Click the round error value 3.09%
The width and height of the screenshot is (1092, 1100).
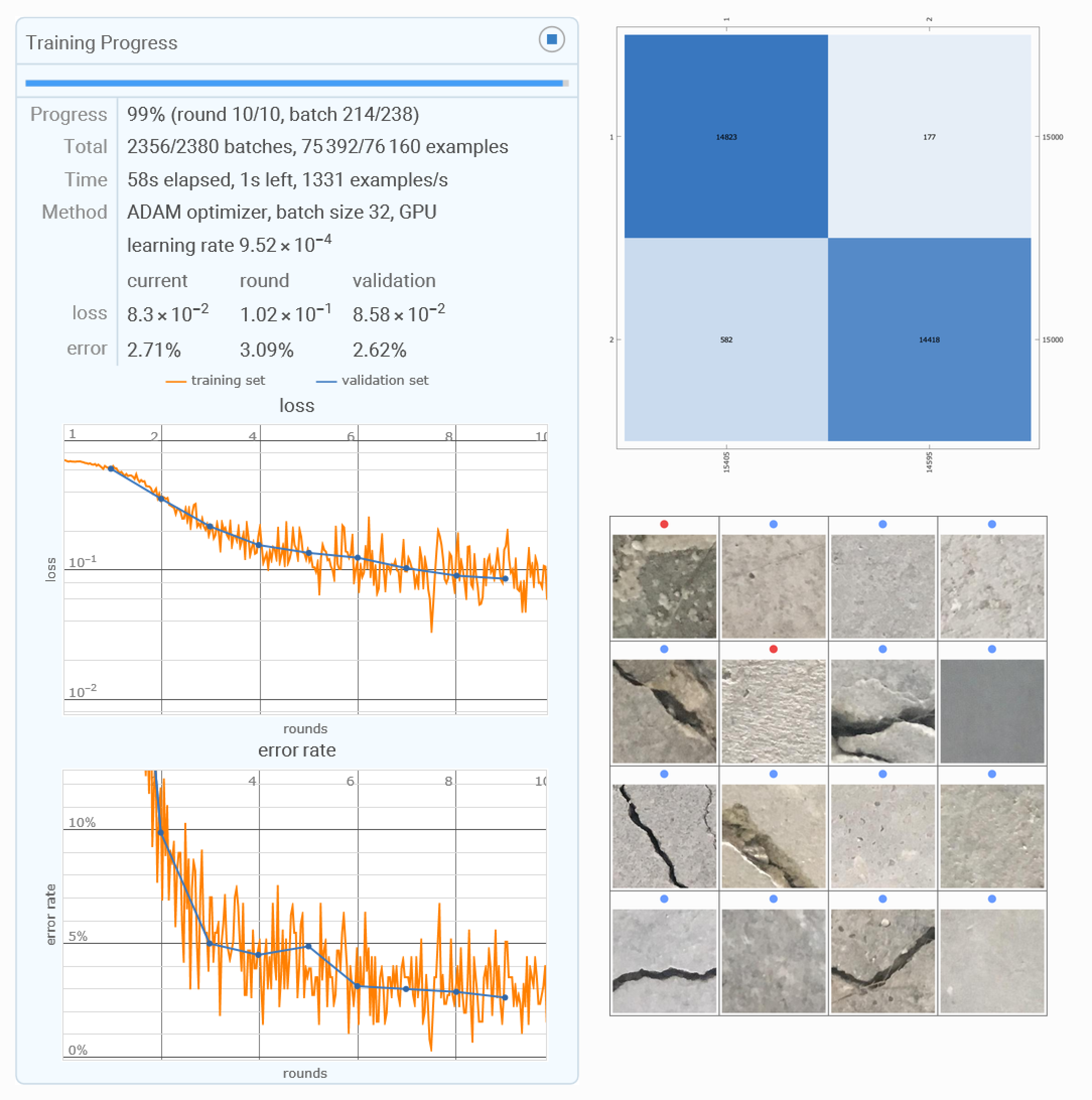(266, 350)
